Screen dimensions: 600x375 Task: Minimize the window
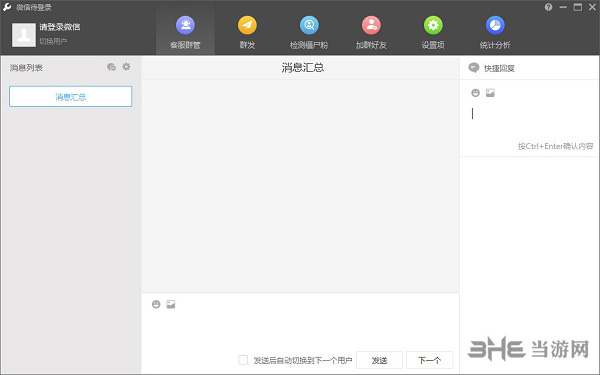click(x=563, y=7)
